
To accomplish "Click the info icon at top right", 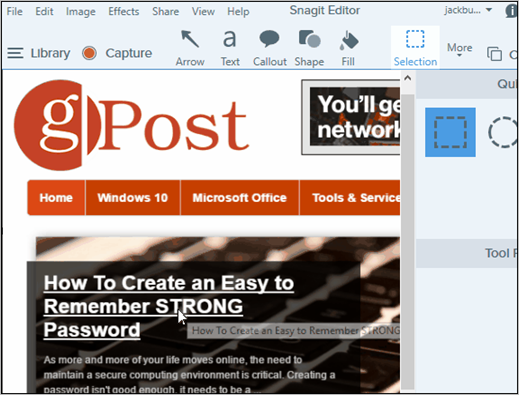I will coord(511,11).
